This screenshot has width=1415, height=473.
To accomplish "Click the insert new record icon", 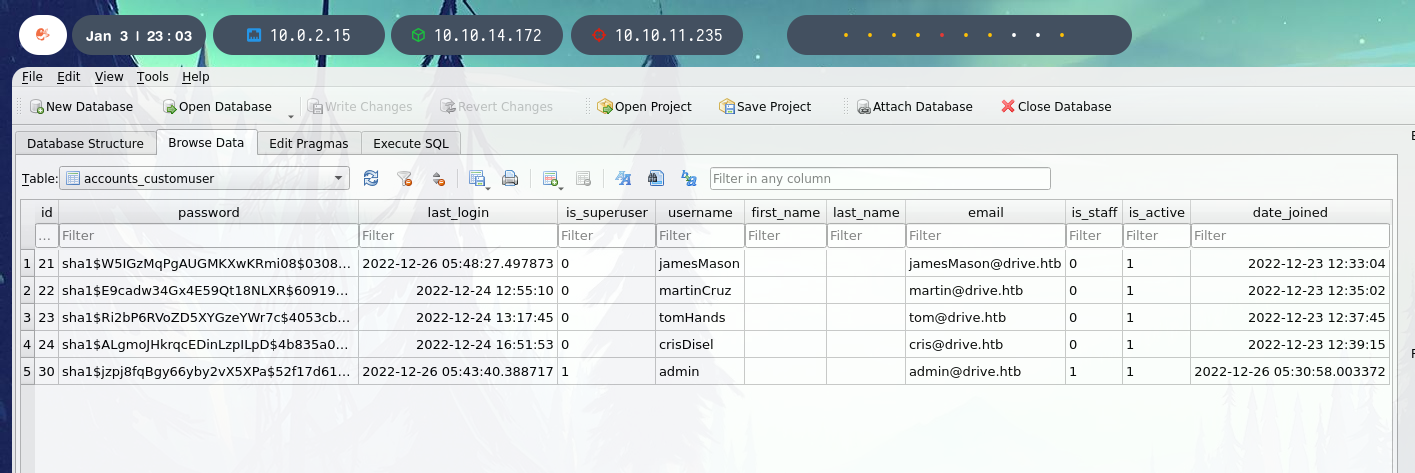I will click(x=550, y=179).
